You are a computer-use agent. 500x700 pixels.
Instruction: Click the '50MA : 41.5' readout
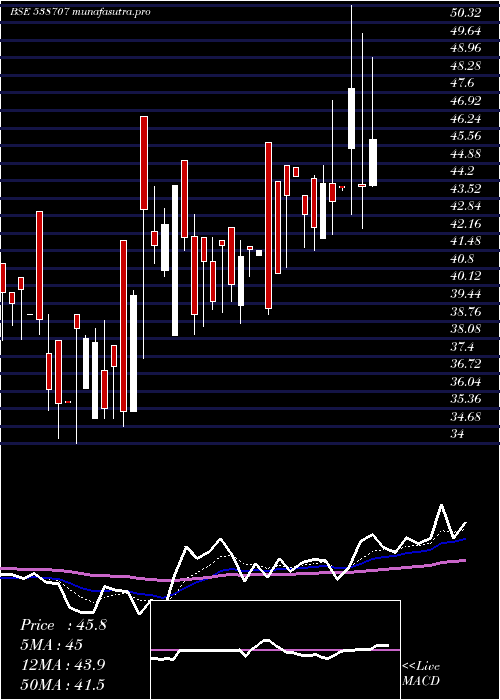[63, 685]
